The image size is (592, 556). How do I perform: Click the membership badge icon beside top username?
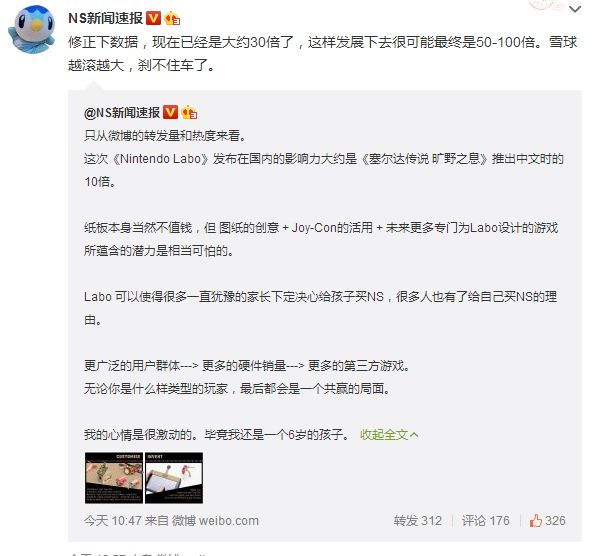pos(172,18)
